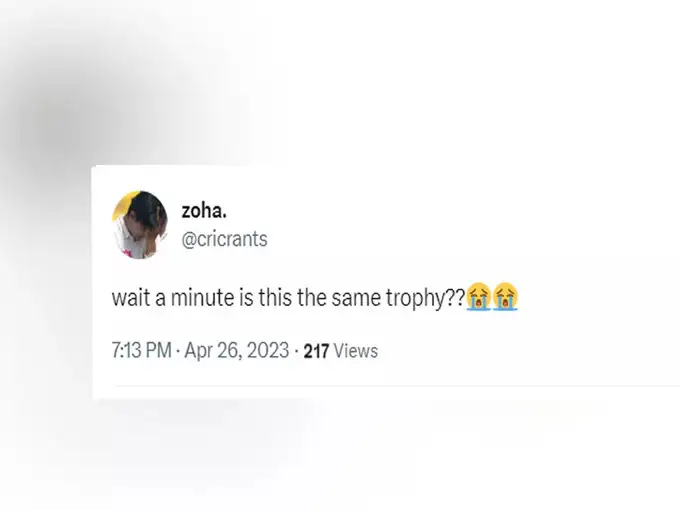Click the word trophy in the tweet
680x510 pixels.
(416, 299)
